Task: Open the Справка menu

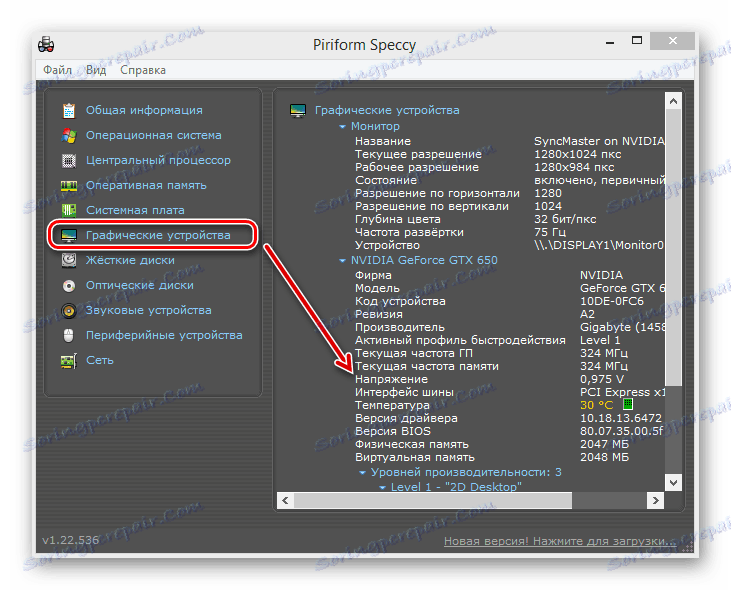Action: click(143, 70)
